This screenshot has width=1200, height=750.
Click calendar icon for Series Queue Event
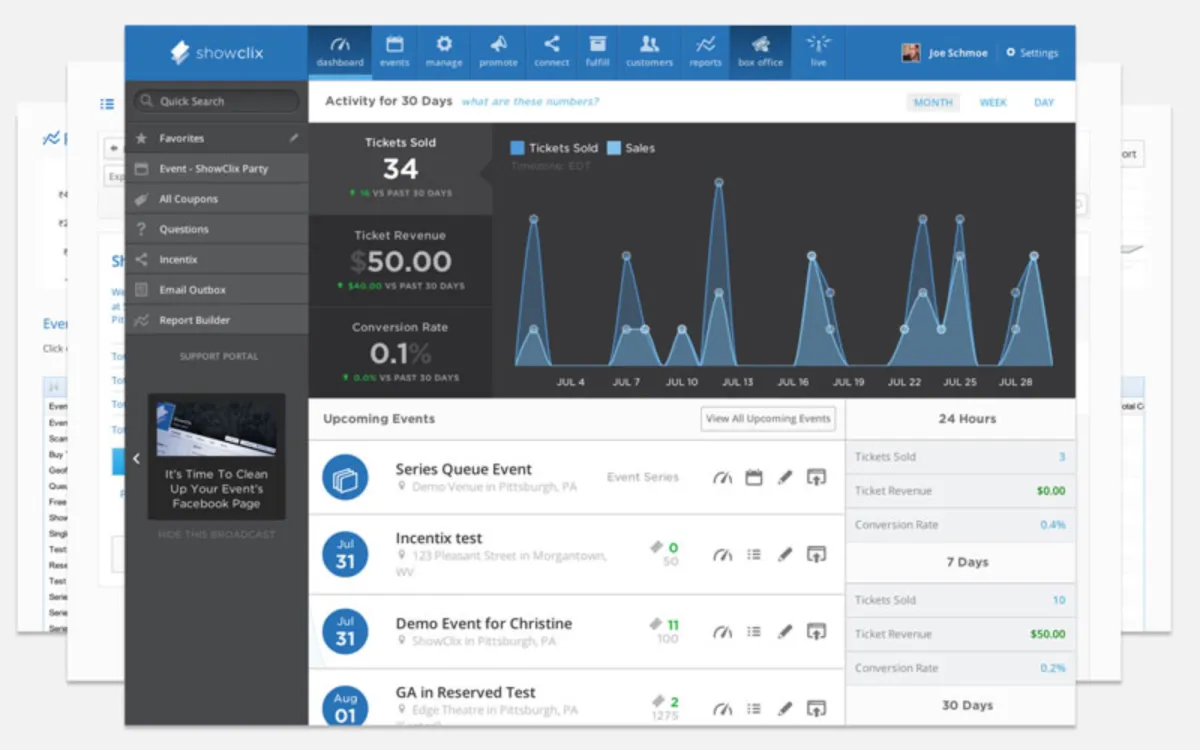pos(754,478)
